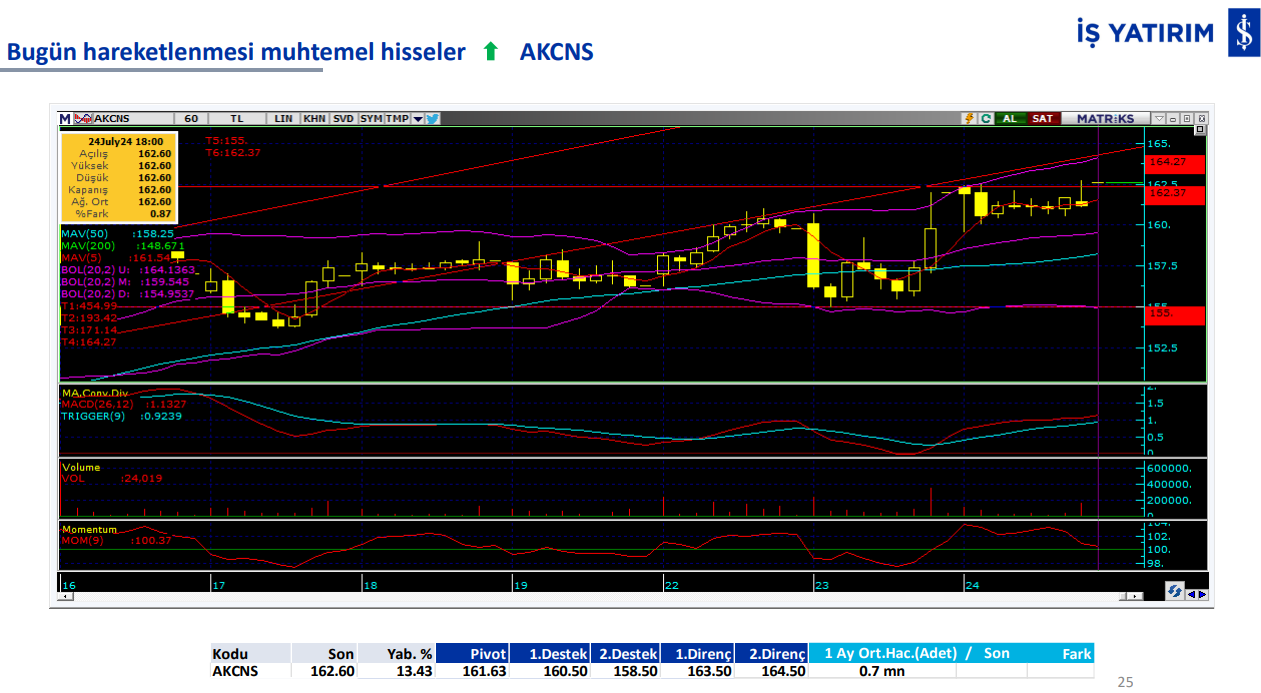Select the SYM toolbar item

(x=371, y=118)
